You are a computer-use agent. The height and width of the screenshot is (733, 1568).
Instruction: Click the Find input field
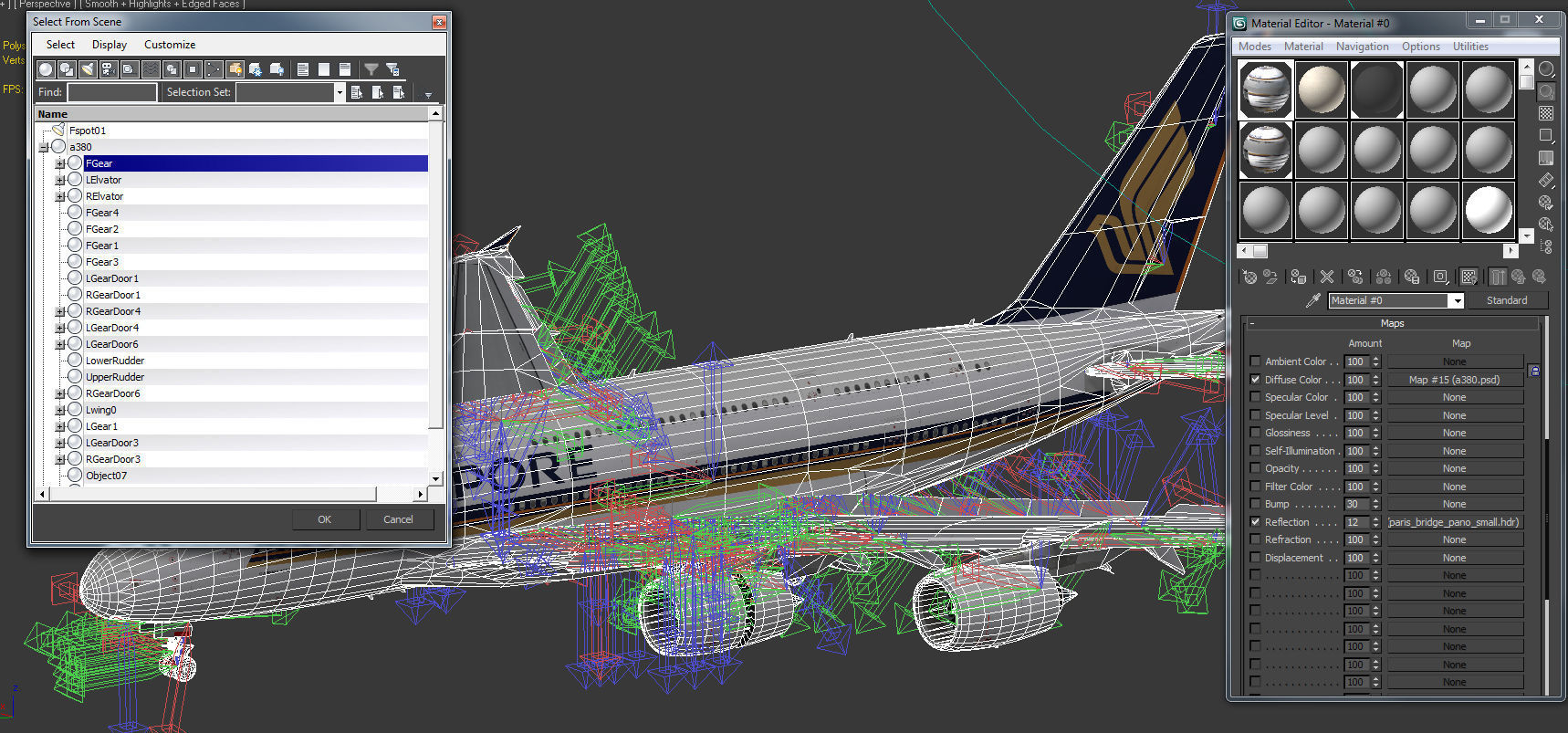pyautogui.click(x=111, y=92)
